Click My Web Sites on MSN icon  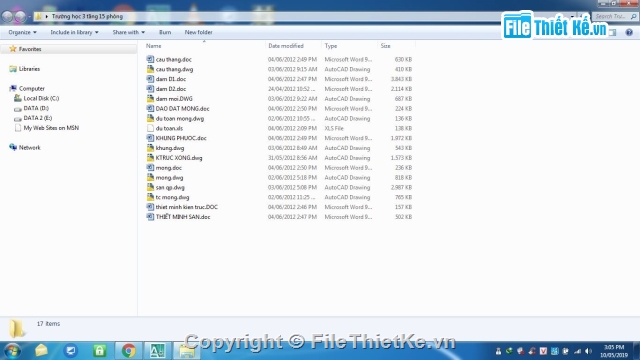tap(18, 128)
